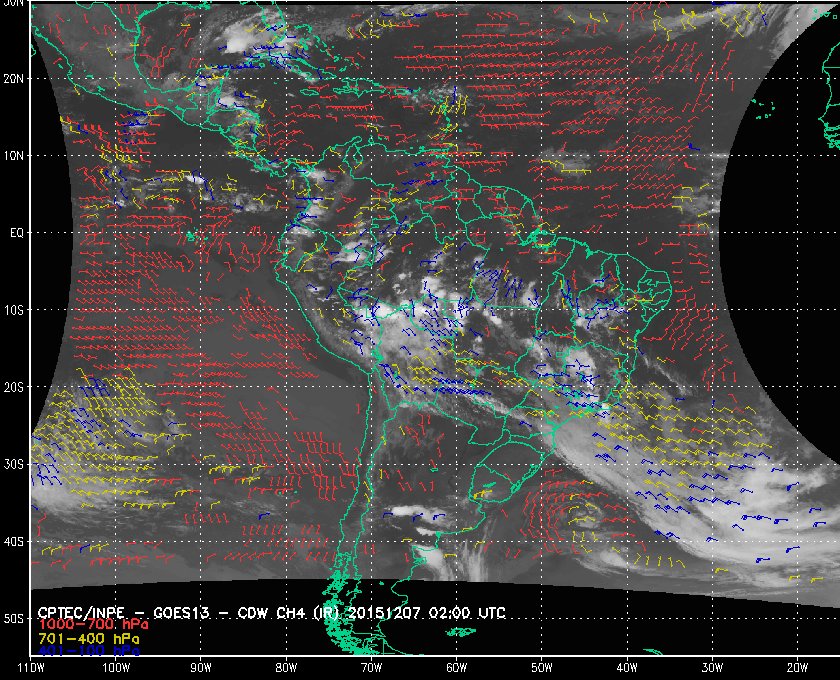The height and width of the screenshot is (680, 840).
Task: Click the 40S latitude label
Action: click(14, 542)
